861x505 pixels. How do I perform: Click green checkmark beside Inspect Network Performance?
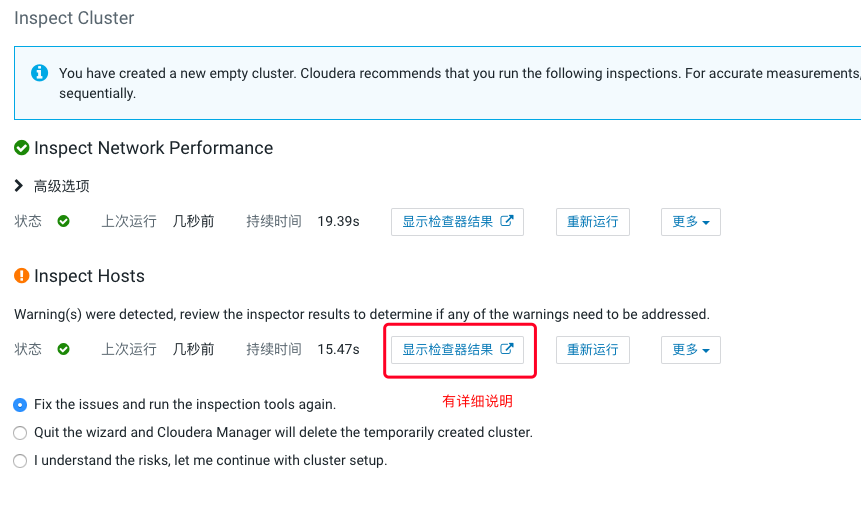pyautogui.click(x=22, y=148)
